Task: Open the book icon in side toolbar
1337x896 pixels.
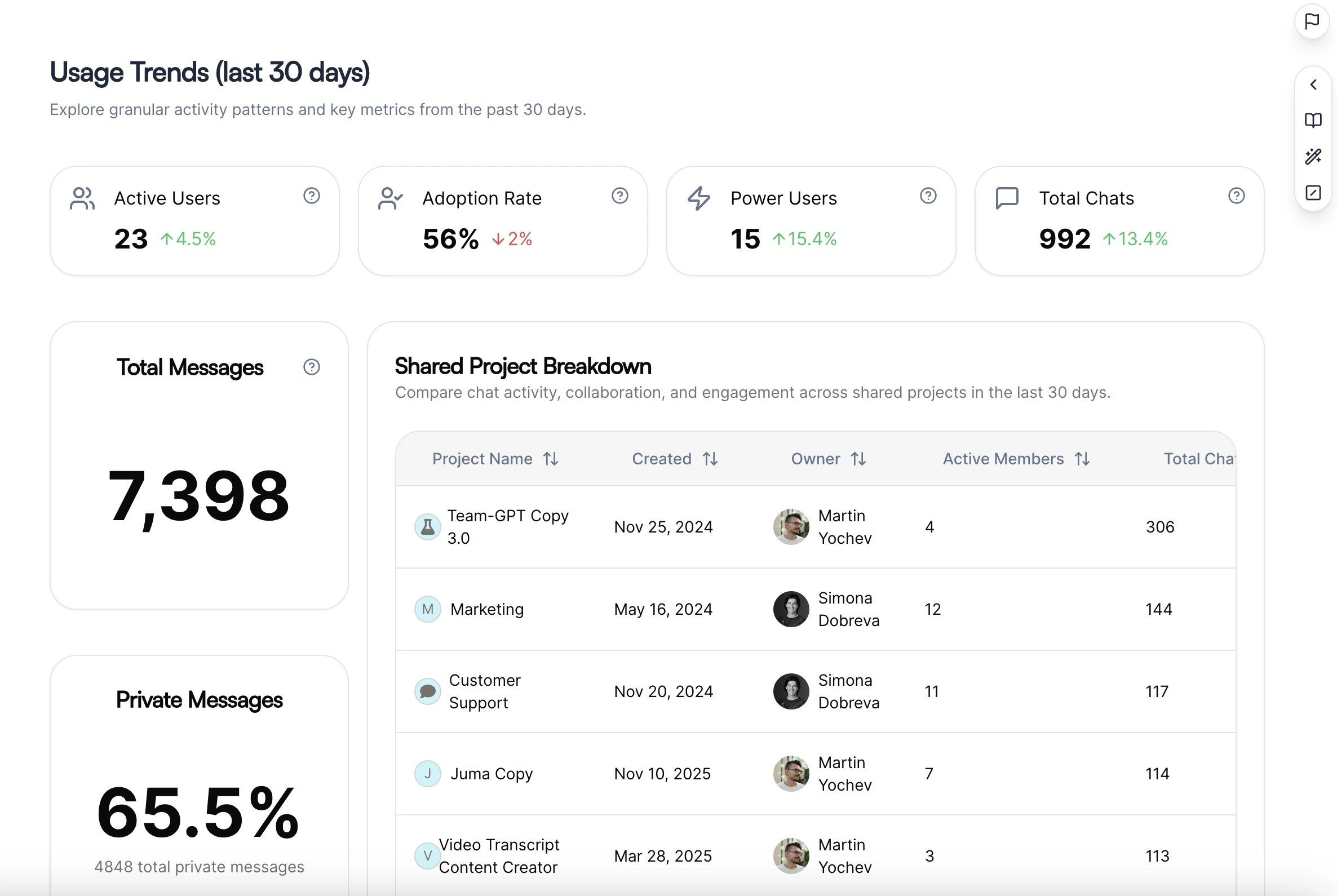Action: coord(1313,121)
